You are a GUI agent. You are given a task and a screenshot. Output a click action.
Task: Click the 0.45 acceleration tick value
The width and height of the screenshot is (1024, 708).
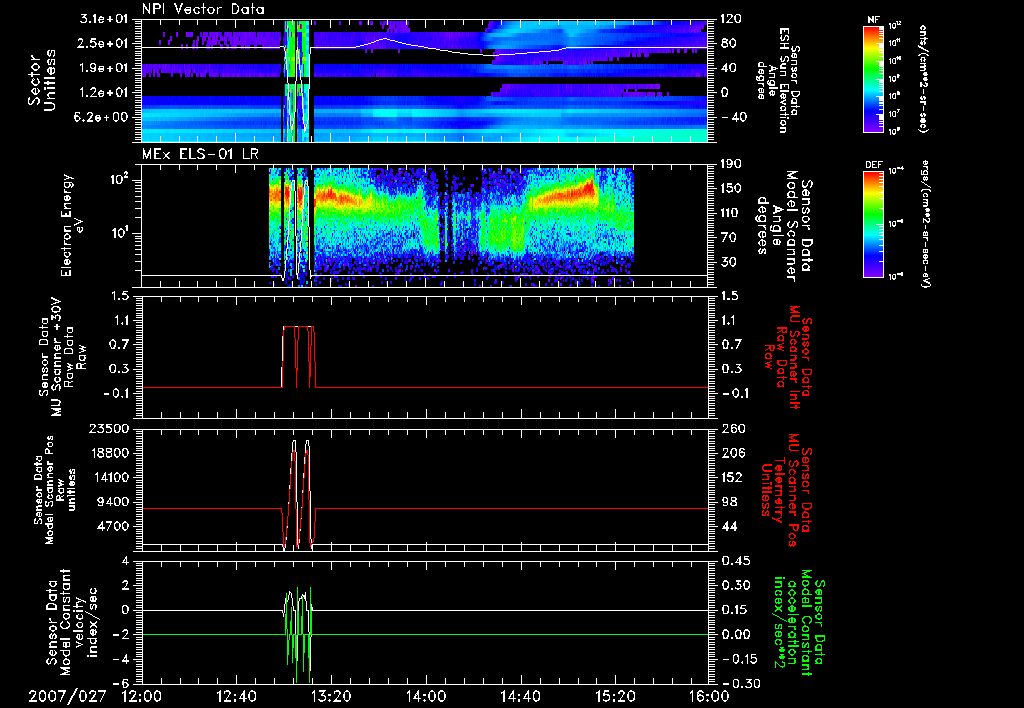click(x=735, y=561)
